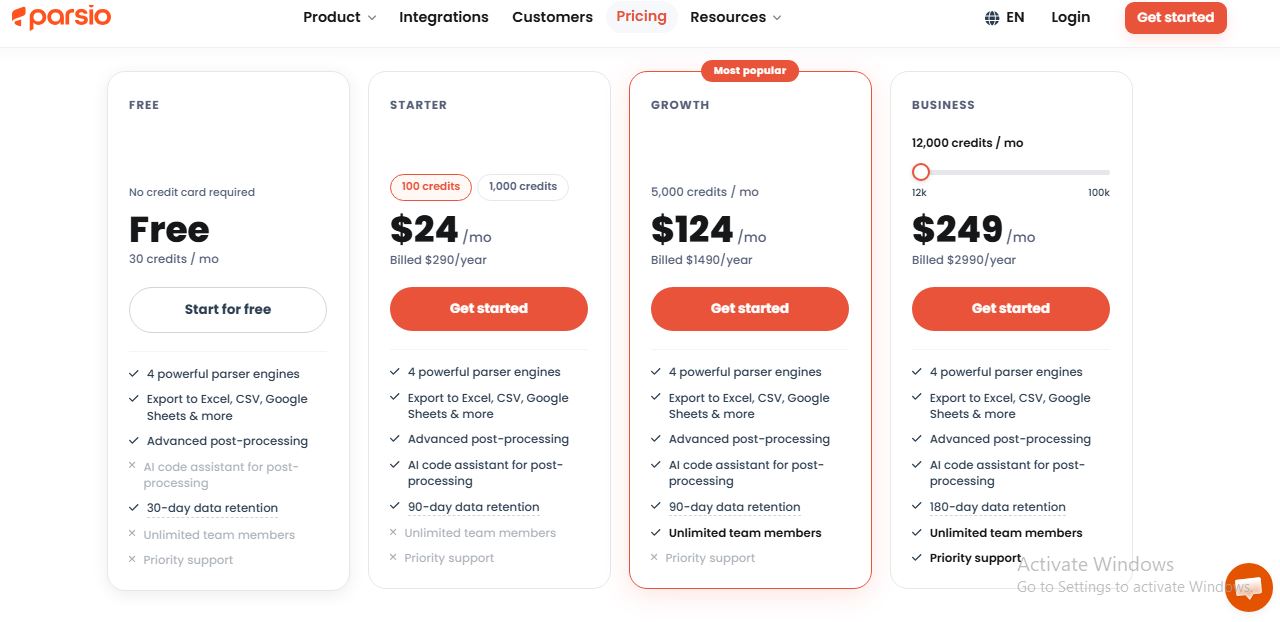Go to the Integrations page
This screenshot has height=622, width=1280.
tap(444, 17)
